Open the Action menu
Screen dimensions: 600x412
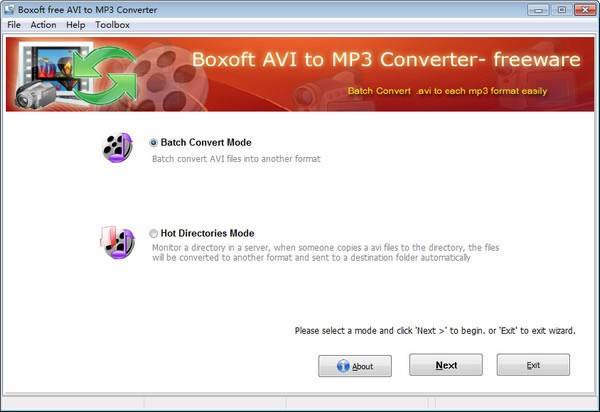pos(43,25)
